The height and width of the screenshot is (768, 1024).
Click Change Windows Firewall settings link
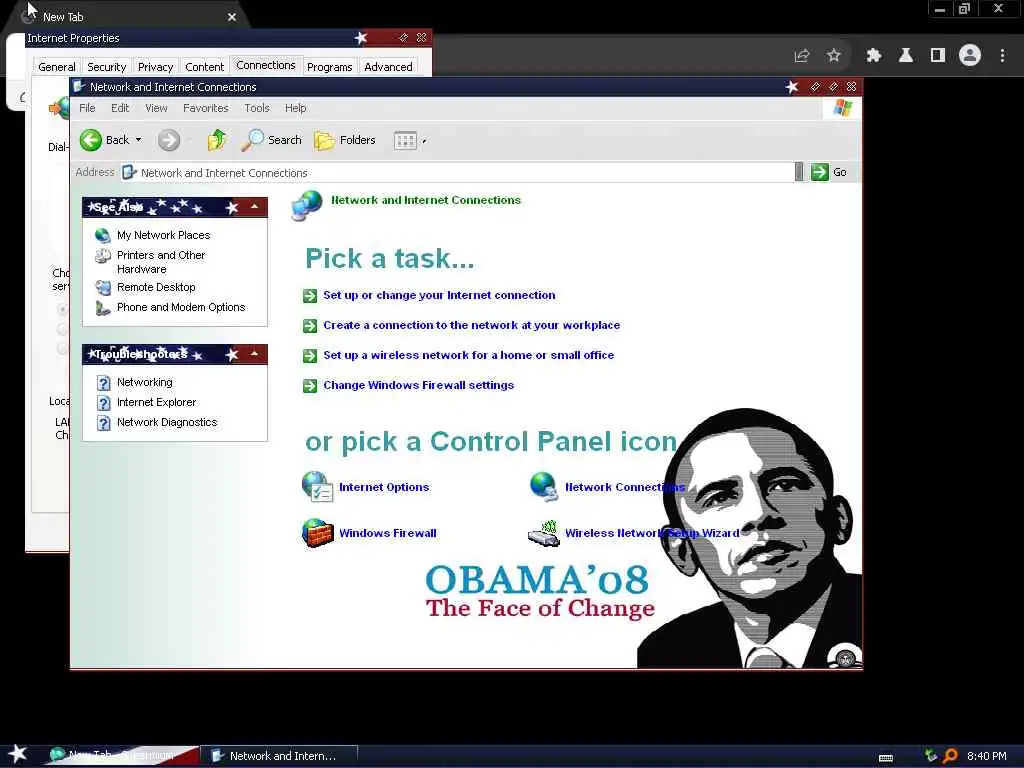coord(419,385)
